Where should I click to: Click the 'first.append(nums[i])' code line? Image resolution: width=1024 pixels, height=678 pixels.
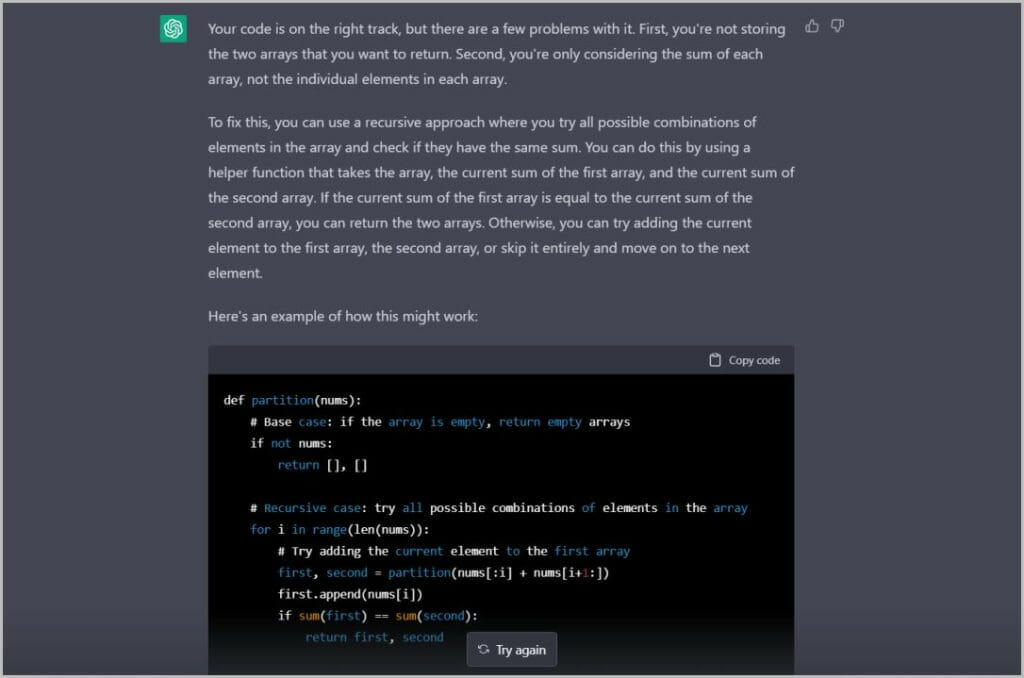(x=350, y=594)
